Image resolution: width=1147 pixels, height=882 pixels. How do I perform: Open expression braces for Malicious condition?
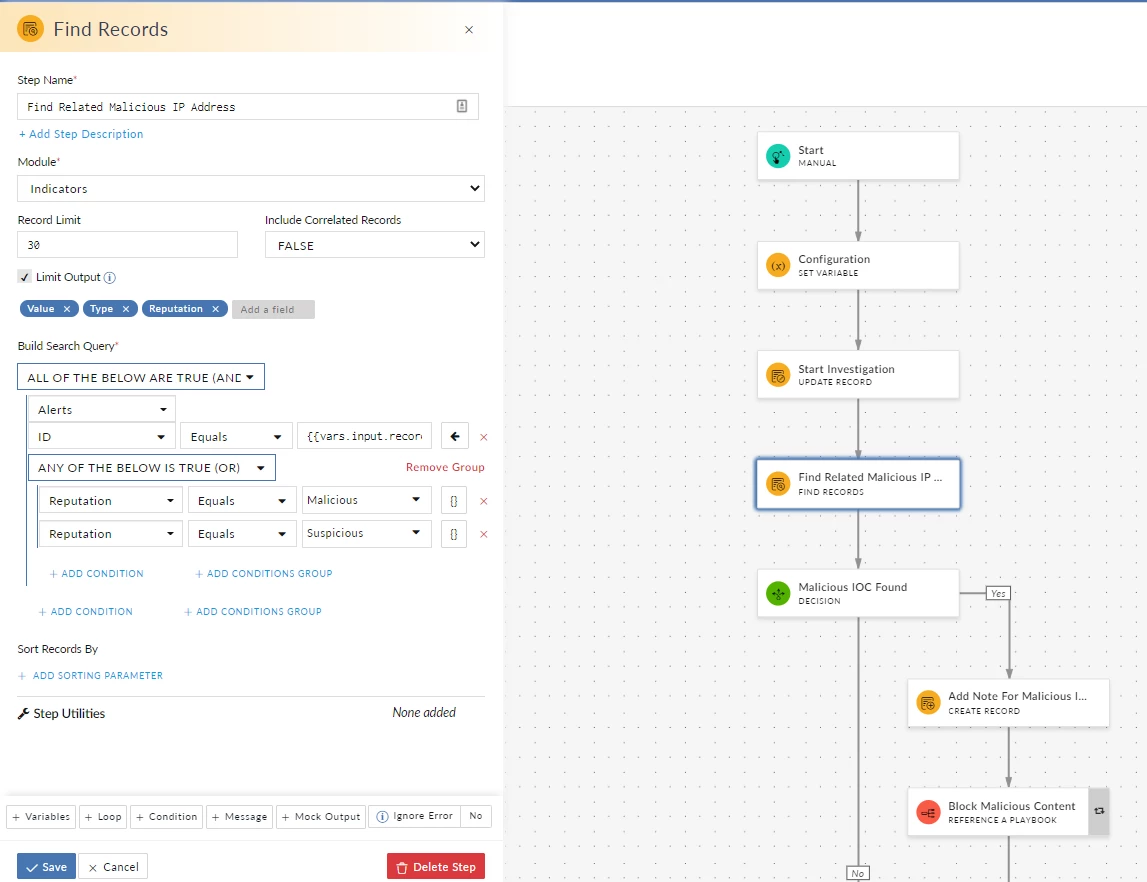[x=454, y=501]
